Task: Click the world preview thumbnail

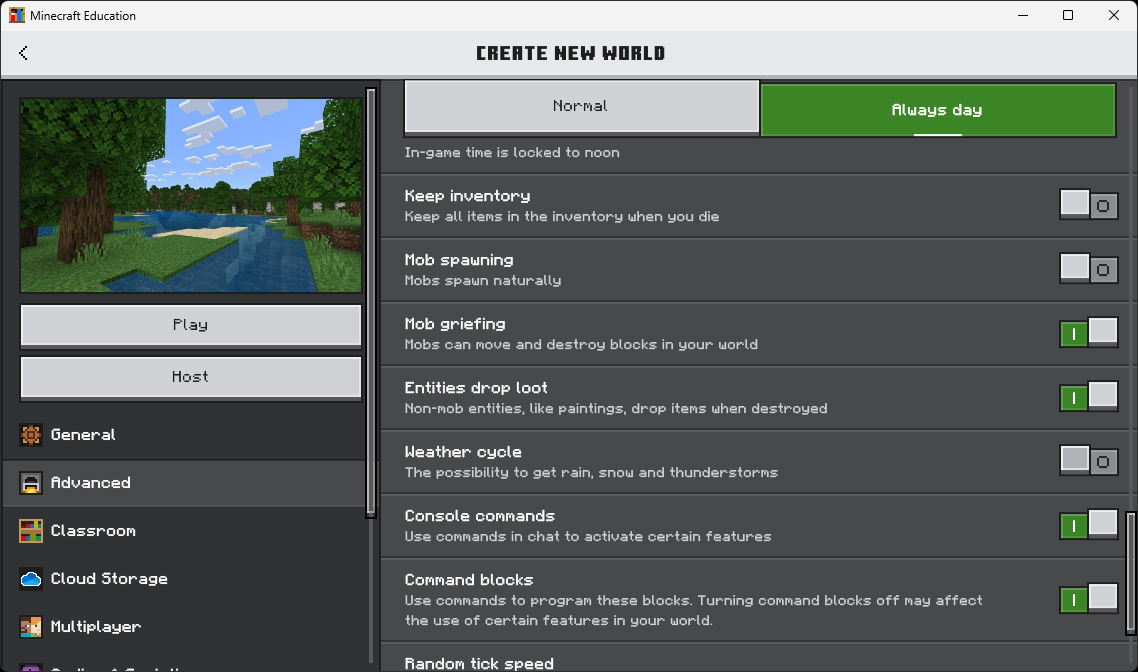Action: click(x=191, y=195)
